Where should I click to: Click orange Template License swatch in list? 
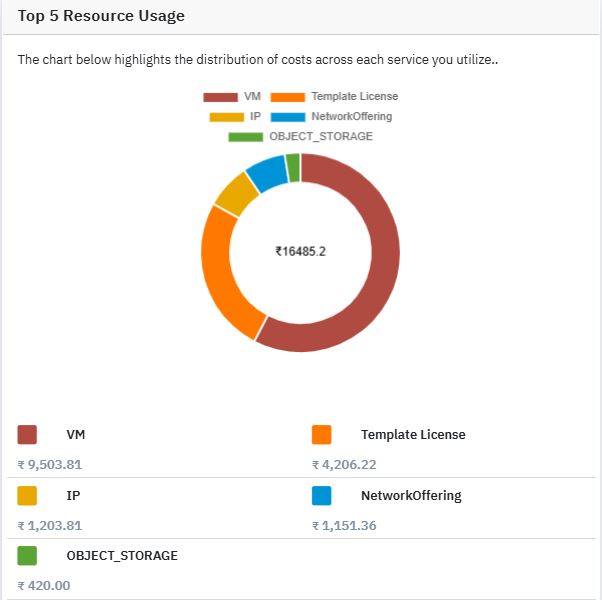pyautogui.click(x=322, y=435)
